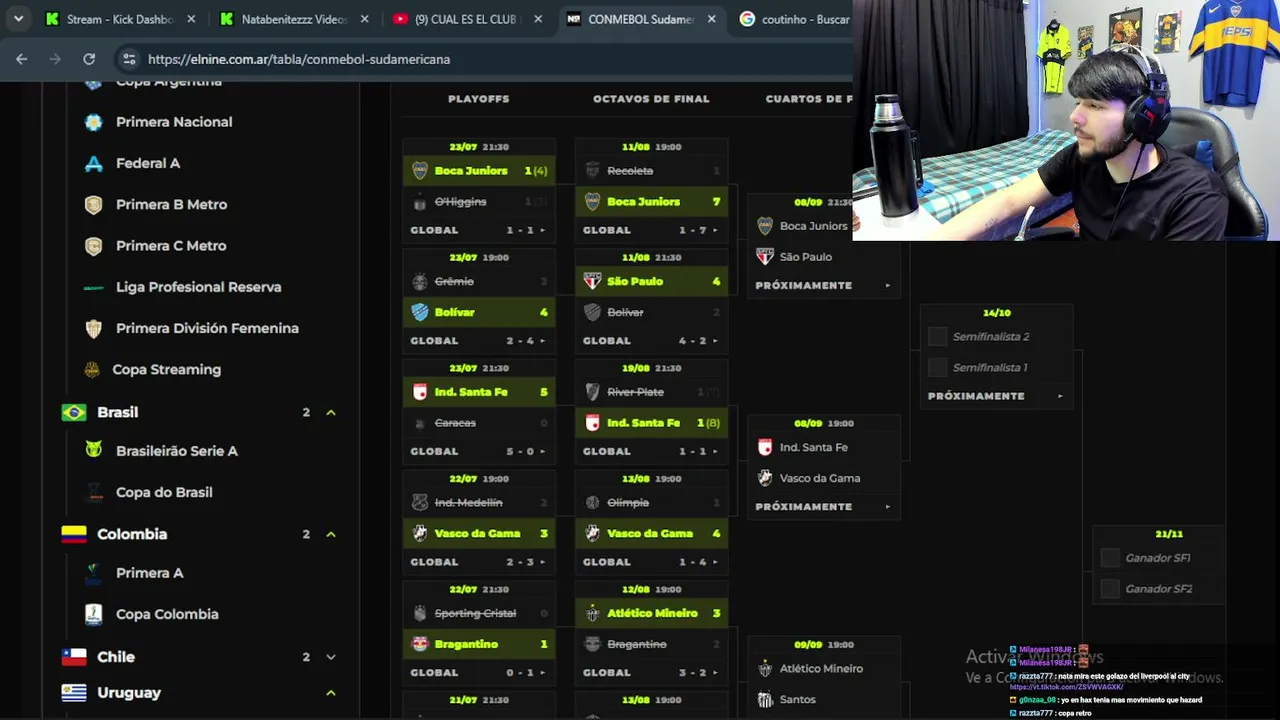The image size is (1280, 720).
Task: Open the Primera Nacional link
Action: (x=174, y=122)
